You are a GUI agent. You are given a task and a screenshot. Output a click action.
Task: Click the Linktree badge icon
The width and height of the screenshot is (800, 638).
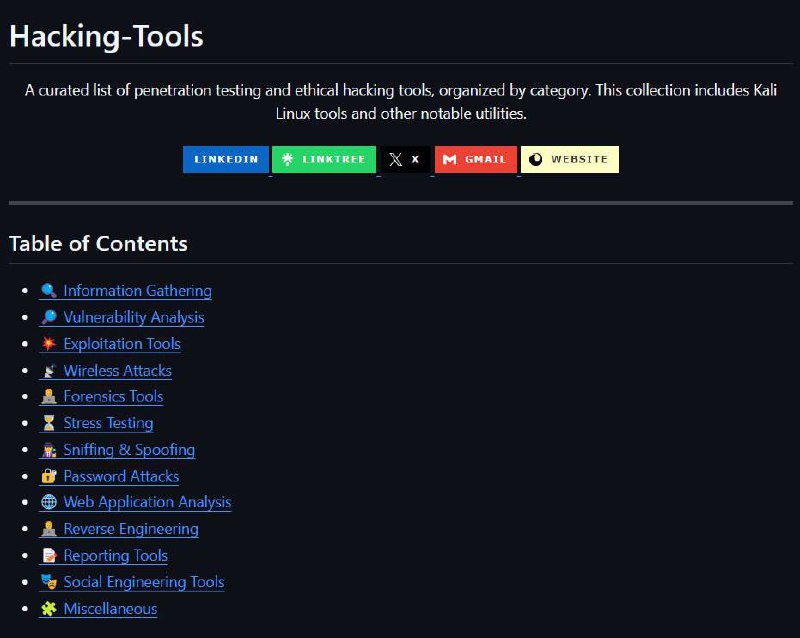point(286,158)
